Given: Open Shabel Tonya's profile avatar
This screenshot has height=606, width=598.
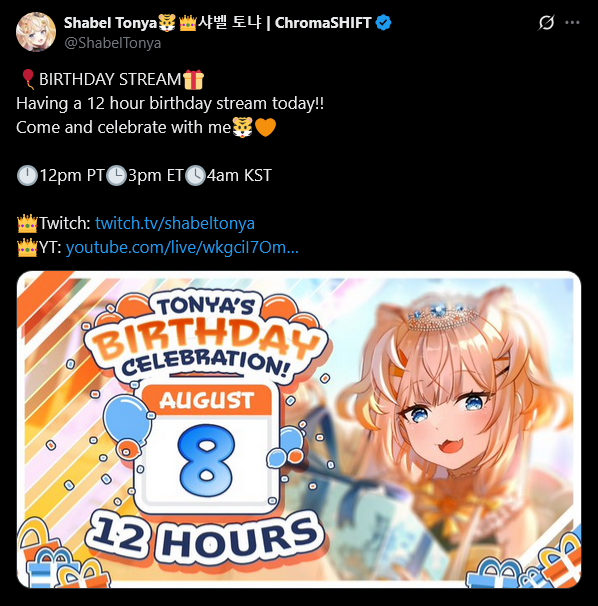Looking at the screenshot, I should click(36, 32).
